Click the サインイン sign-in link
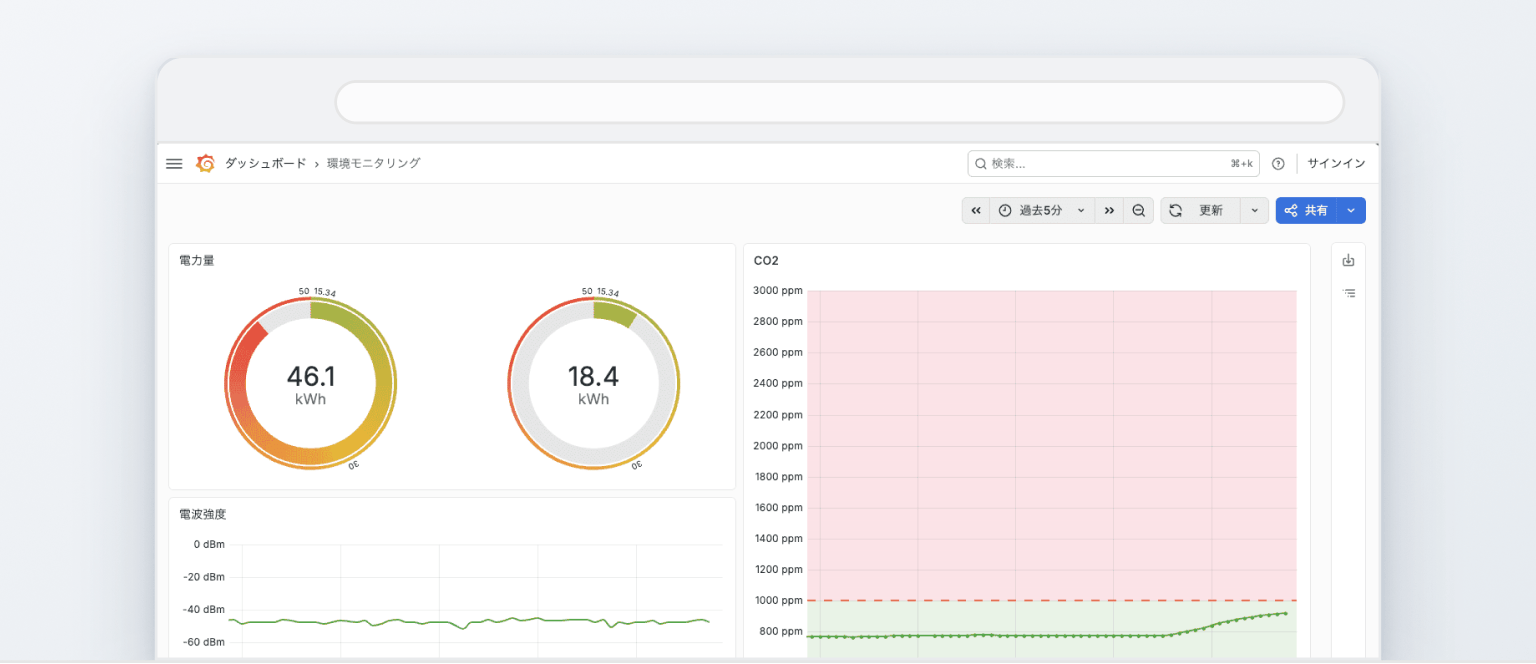 pos(1336,164)
